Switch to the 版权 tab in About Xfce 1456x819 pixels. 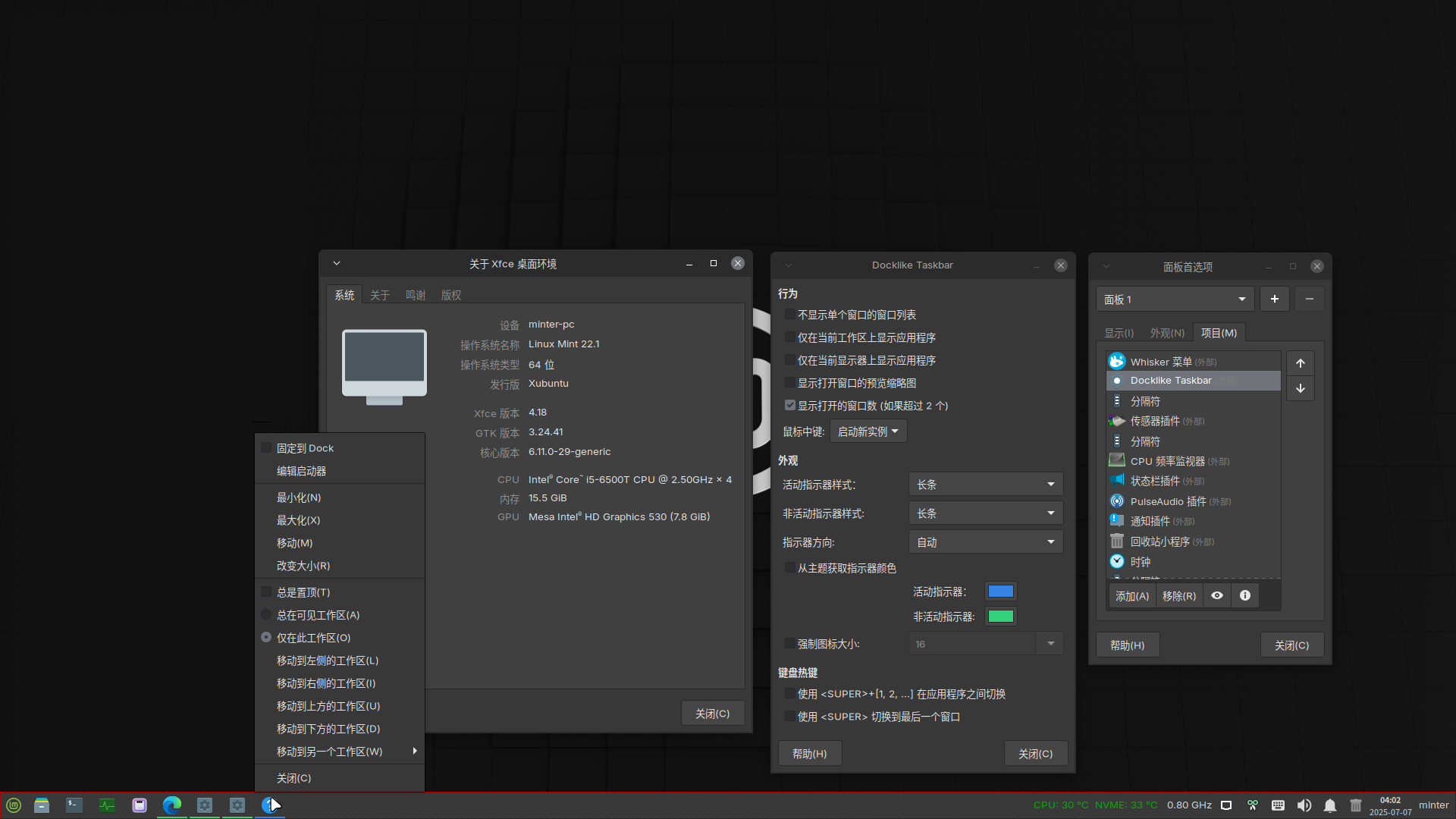(x=451, y=295)
